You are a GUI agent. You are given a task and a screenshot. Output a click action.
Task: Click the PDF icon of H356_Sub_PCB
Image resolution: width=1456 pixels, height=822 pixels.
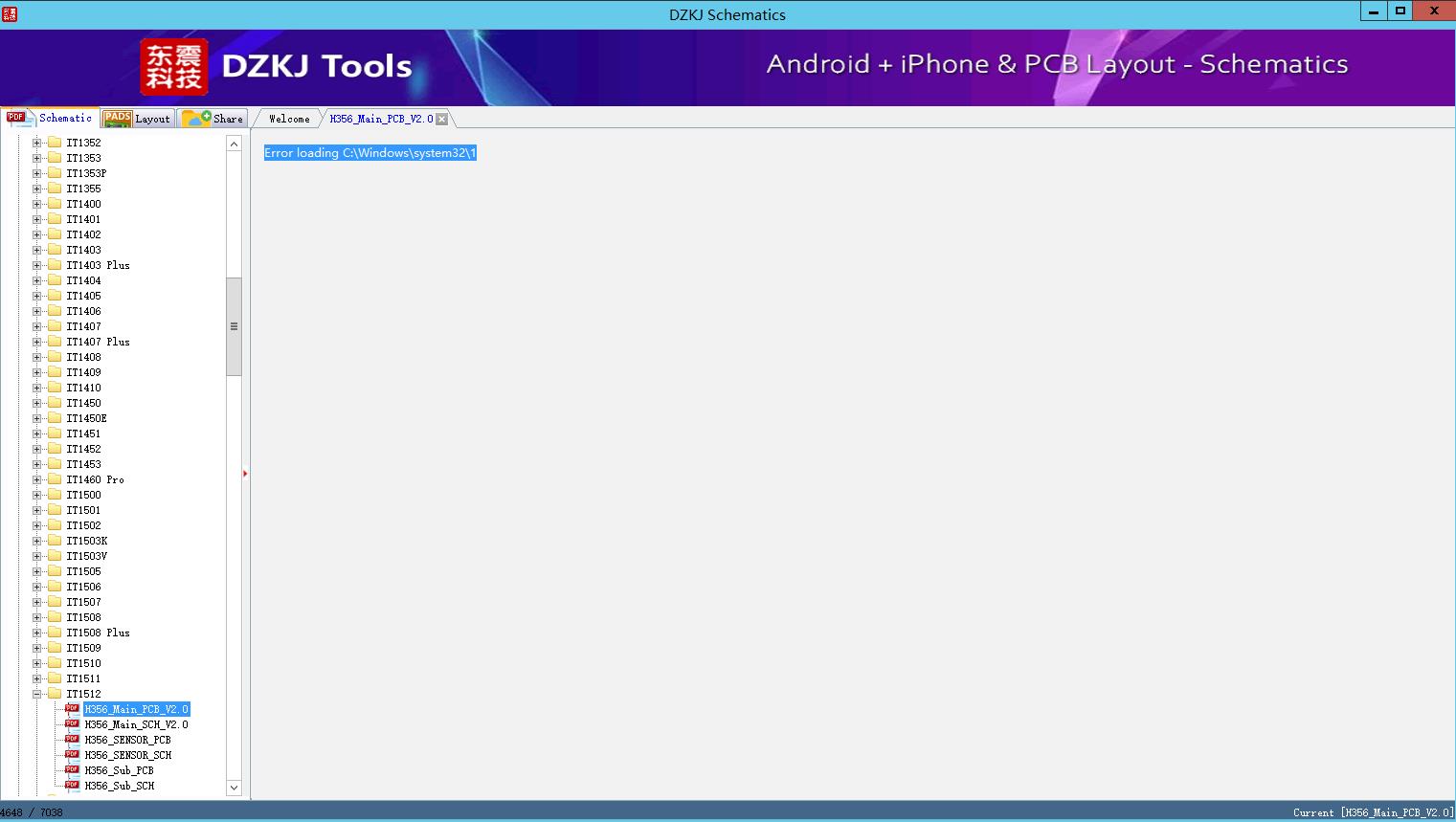72,770
